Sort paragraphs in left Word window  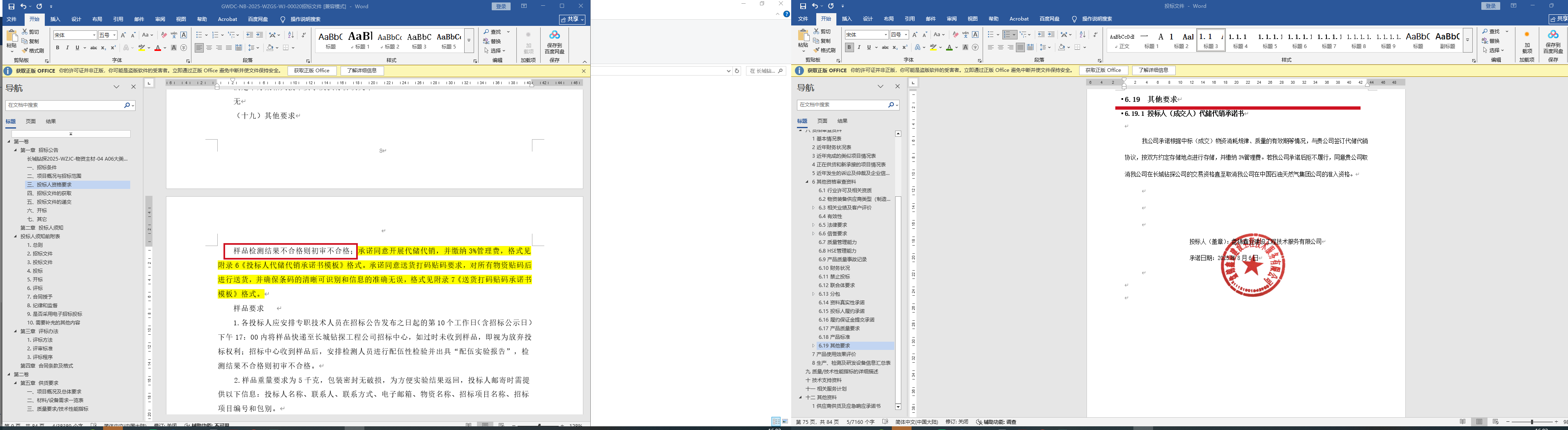click(291, 35)
